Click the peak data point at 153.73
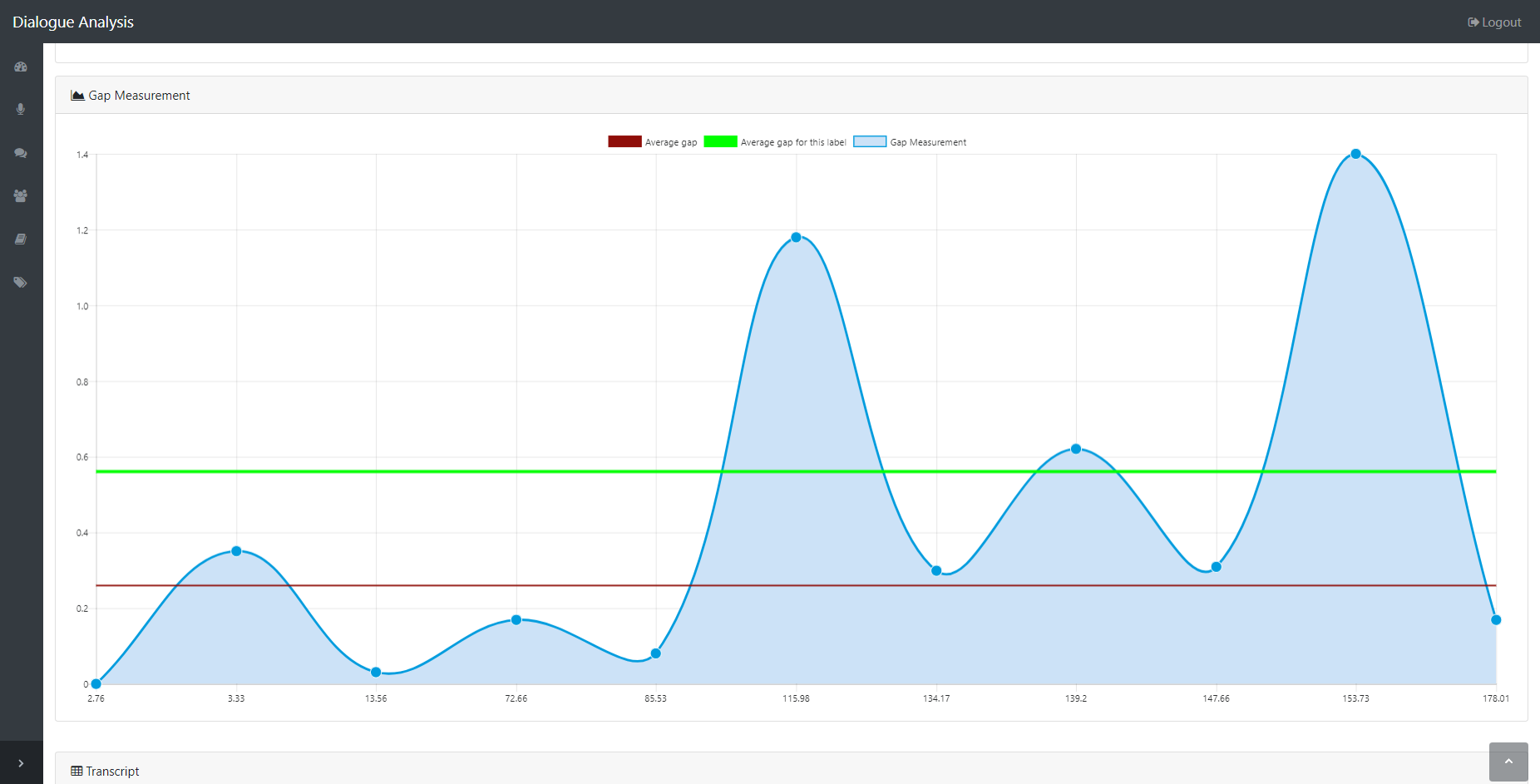 point(1355,154)
